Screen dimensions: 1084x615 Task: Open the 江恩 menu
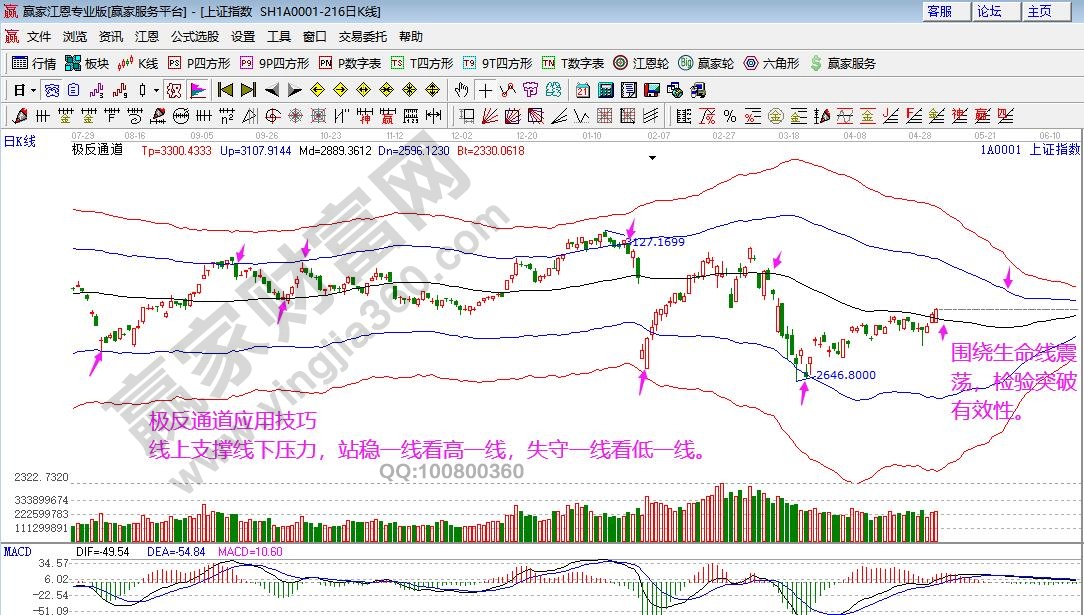click(147, 37)
